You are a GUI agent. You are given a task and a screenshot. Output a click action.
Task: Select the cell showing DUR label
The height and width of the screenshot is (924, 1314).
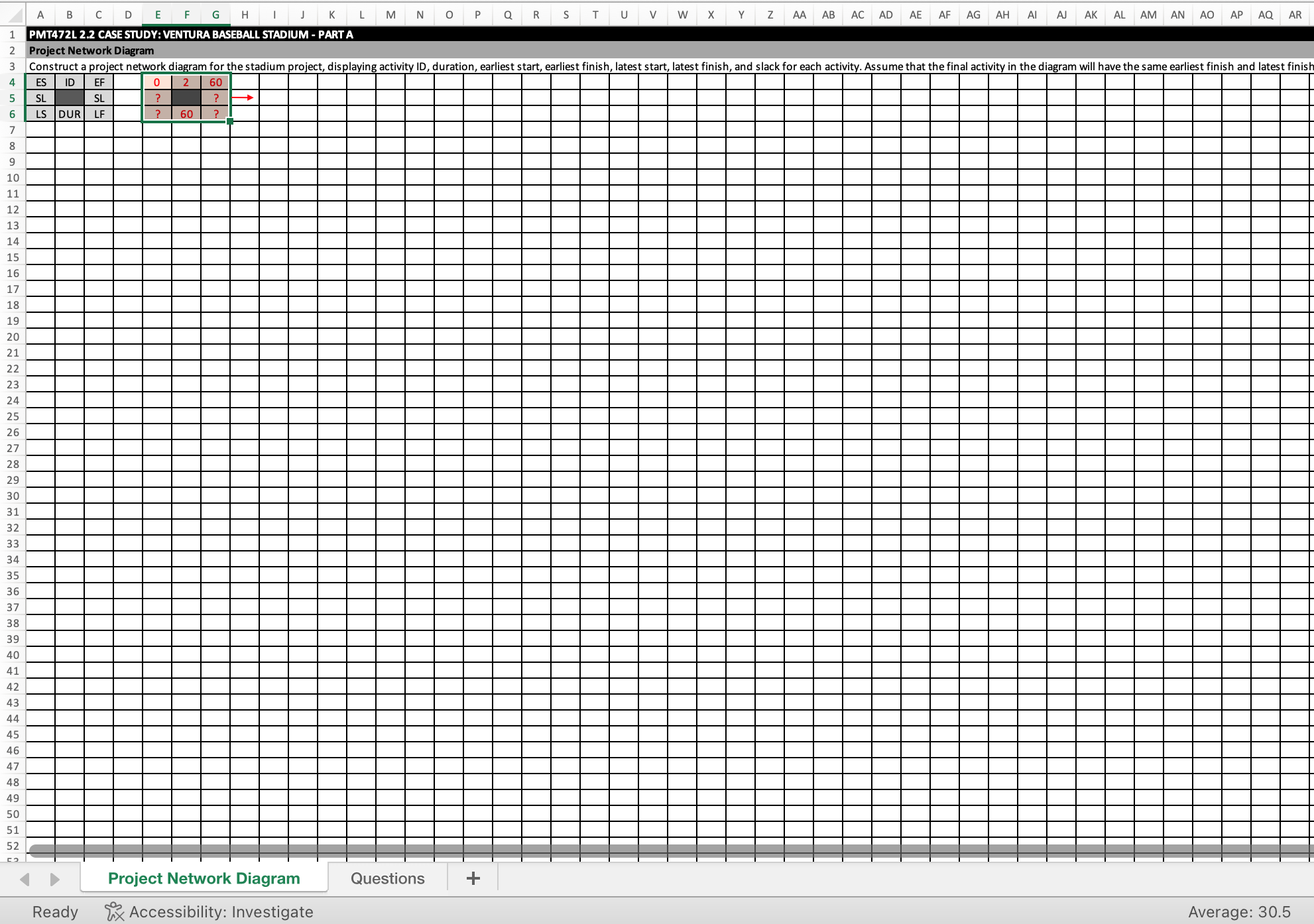pos(70,113)
